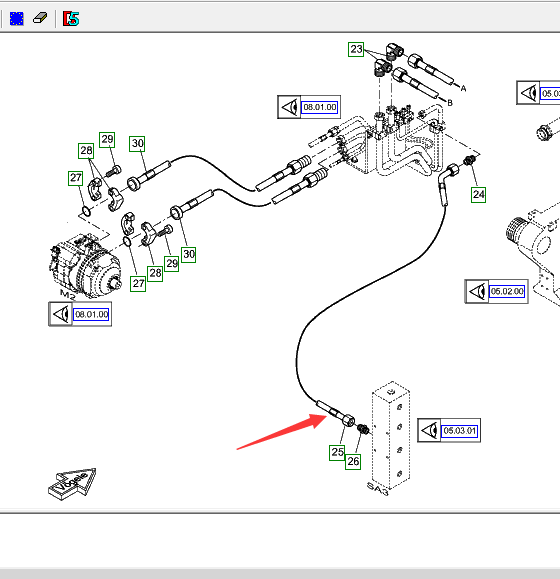Click the eye icon beside 05.02.00
560x579 pixels.
point(477,292)
